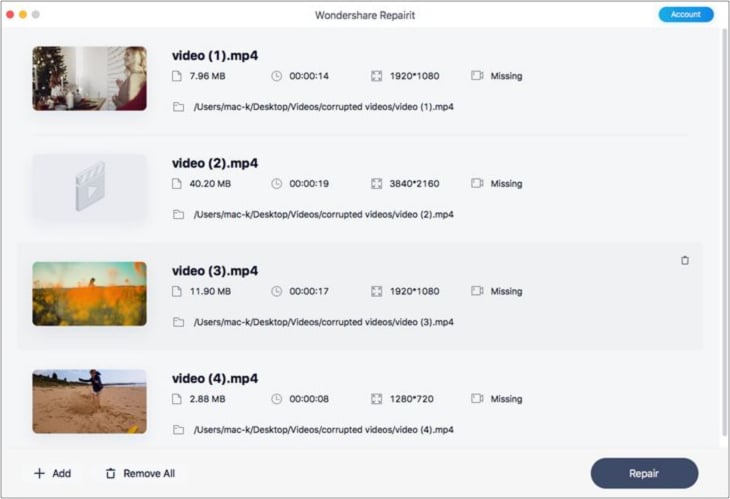Select the video (2).mp4 title
The image size is (730, 499).
coord(215,163)
